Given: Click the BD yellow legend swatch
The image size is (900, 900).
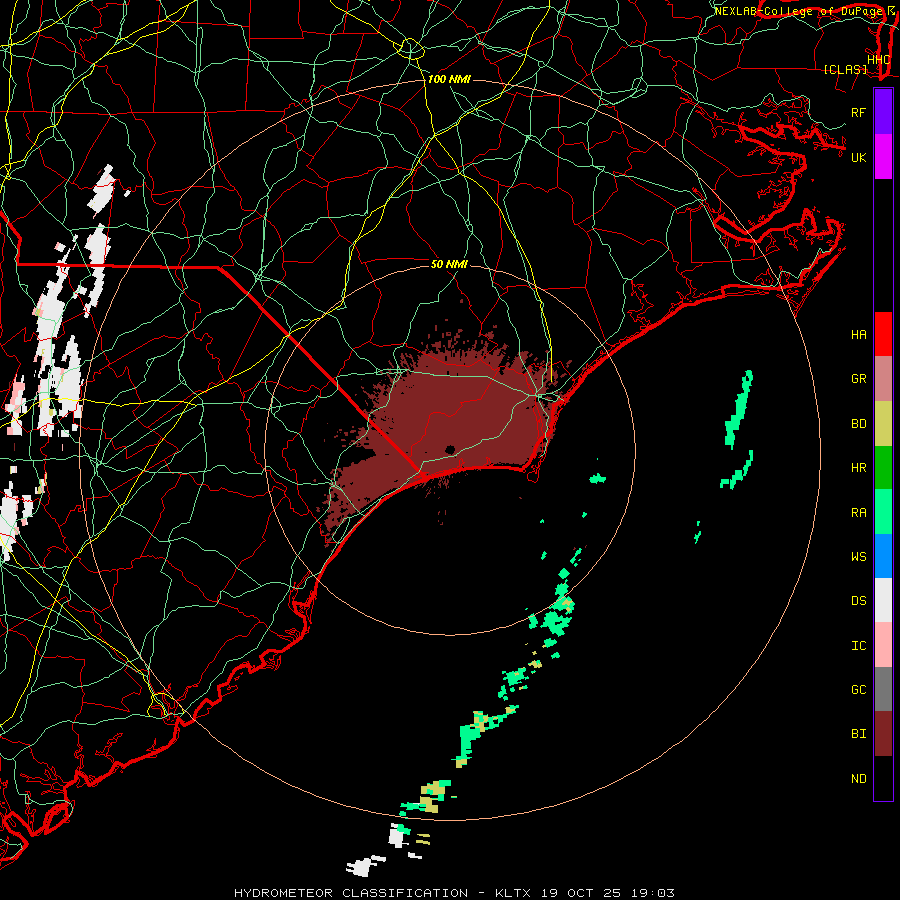Looking at the screenshot, I should [883, 424].
